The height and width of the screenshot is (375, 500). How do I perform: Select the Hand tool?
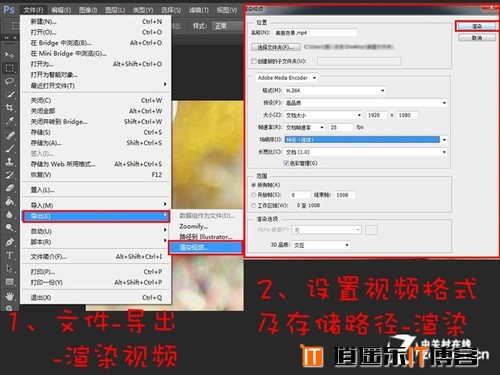tap(9, 296)
